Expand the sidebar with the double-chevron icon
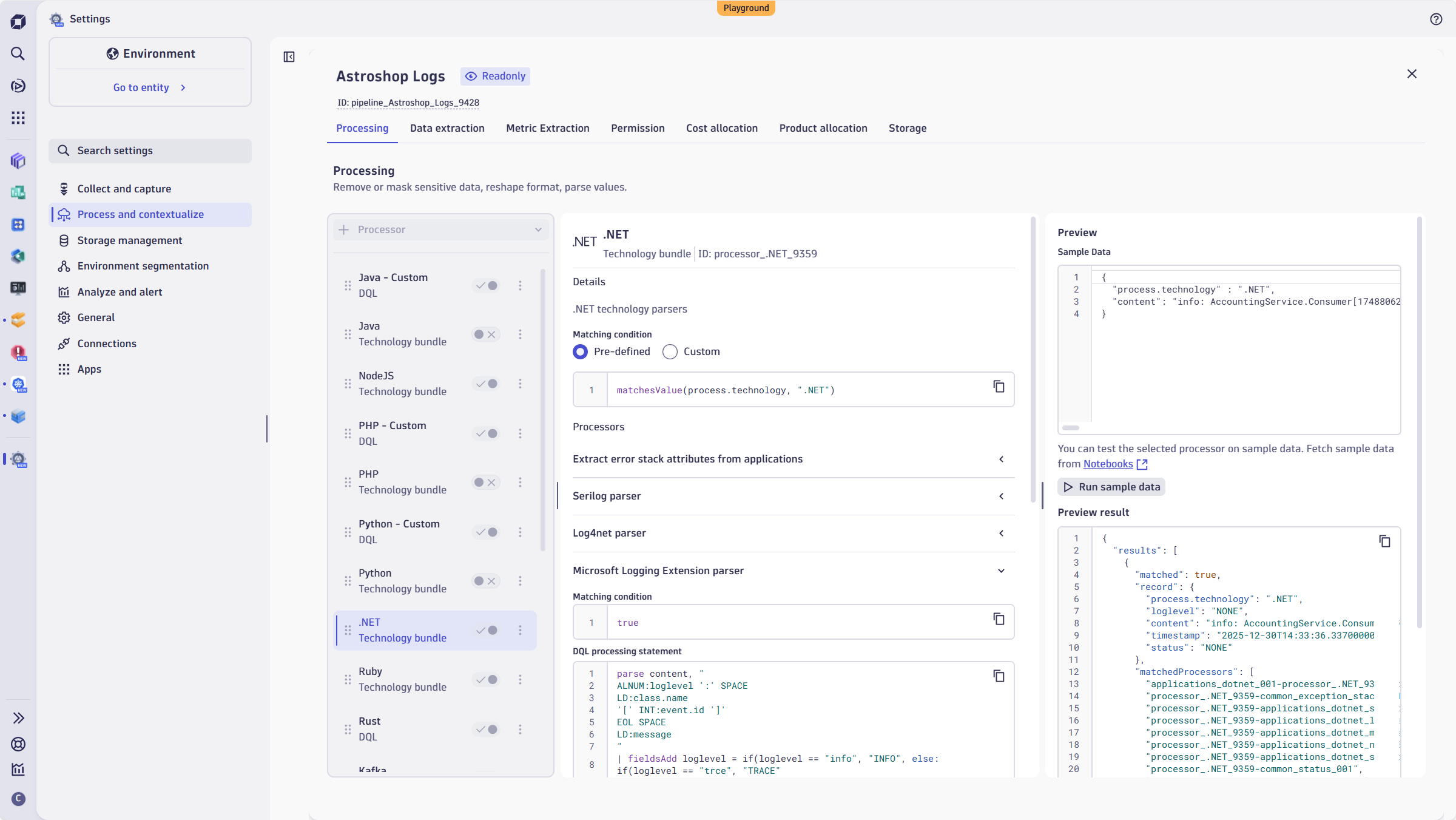The height and width of the screenshot is (820, 1456). (x=18, y=717)
